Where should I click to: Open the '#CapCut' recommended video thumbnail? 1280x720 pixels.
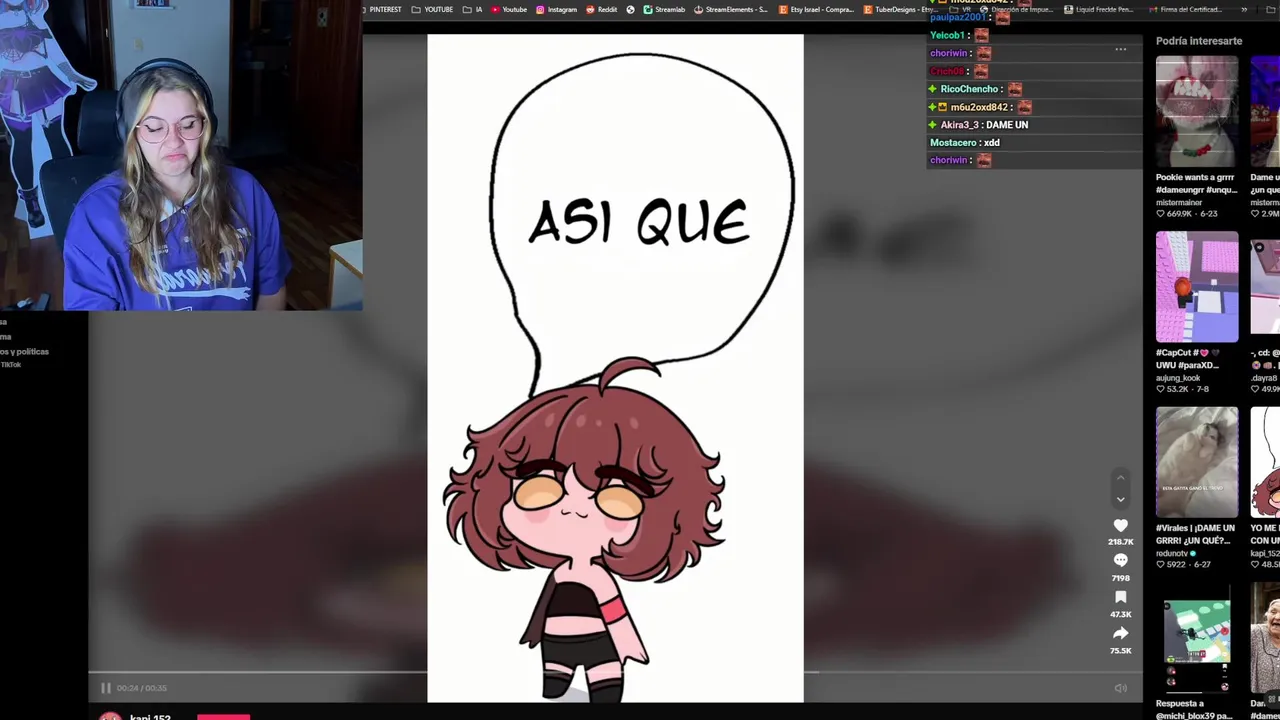(1196, 287)
